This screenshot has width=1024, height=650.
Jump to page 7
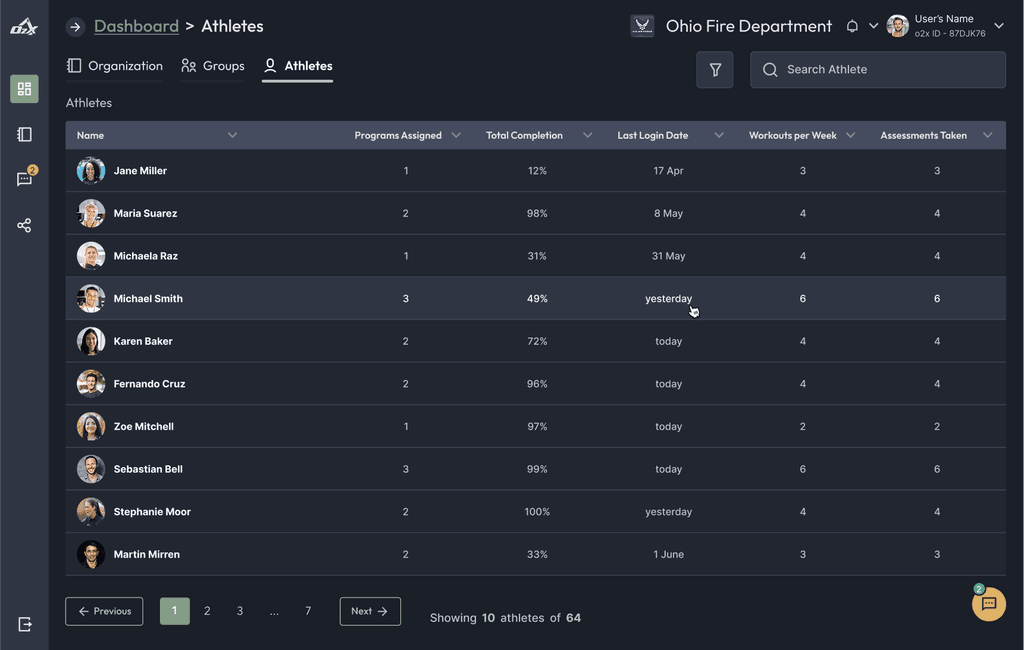(x=308, y=611)
